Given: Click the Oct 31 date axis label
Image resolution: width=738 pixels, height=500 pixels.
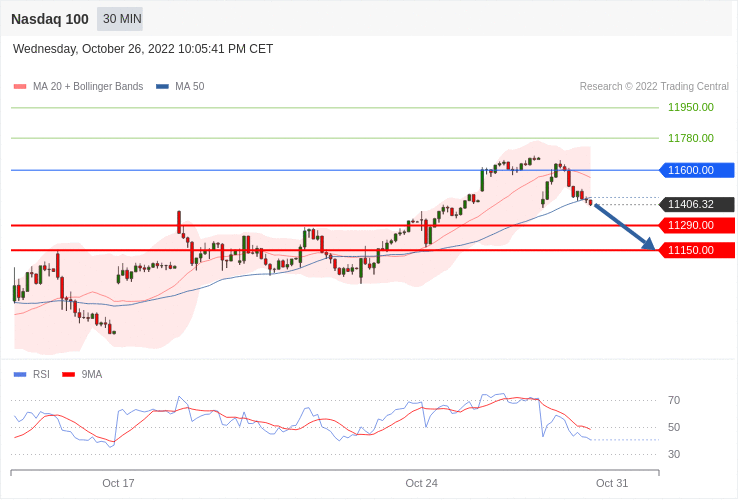Looking at the screenshot, I should [x=612, y=484].
